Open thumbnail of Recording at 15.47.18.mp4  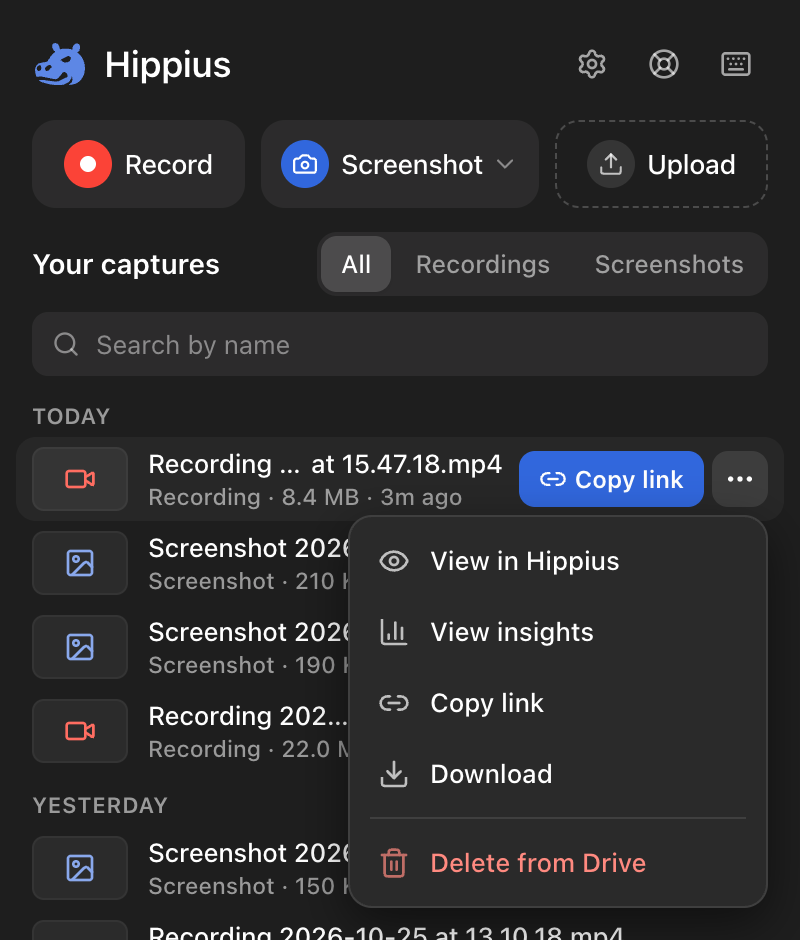tap(80, 479)
